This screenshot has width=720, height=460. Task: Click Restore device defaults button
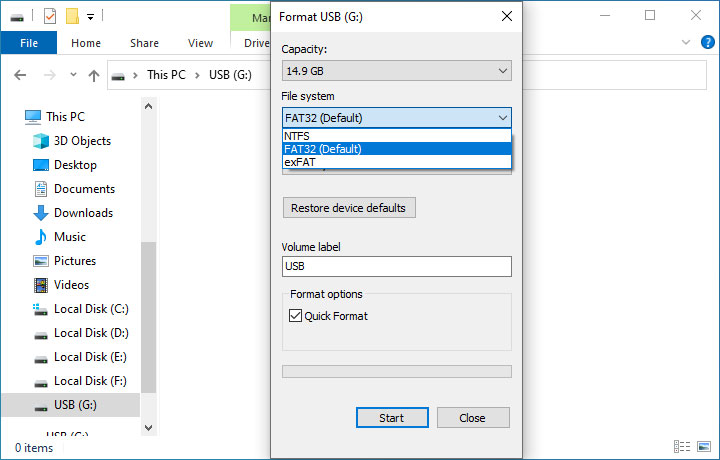click(349, 208)
